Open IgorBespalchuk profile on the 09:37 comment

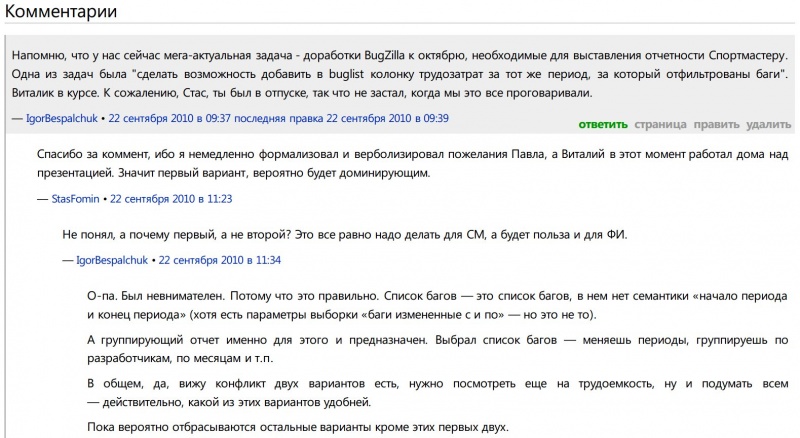click(62, 118)
